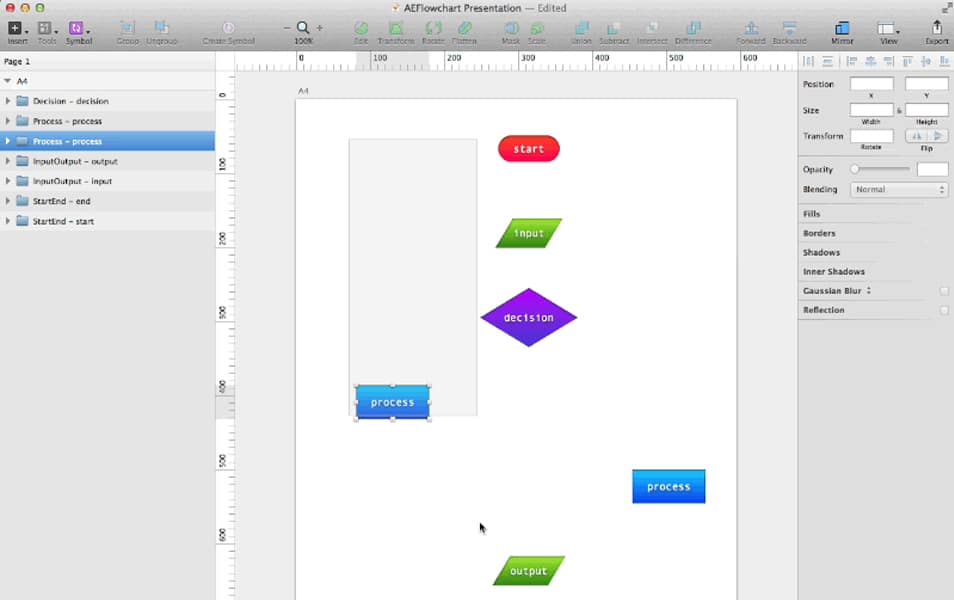Image resolution: width=954 pixels, height=600 pixels.
Task: Enable the Gaussian Blur checkbox
Action: pos(943,291)
